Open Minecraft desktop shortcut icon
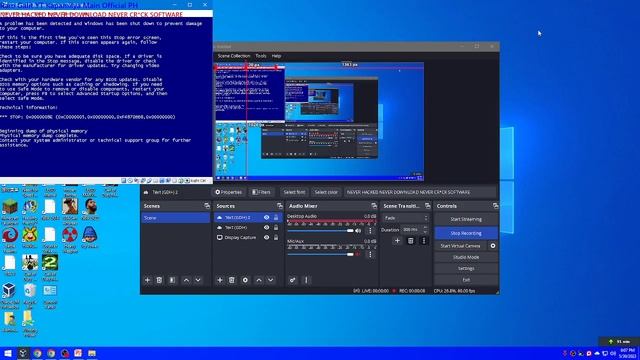 [10, 211]
